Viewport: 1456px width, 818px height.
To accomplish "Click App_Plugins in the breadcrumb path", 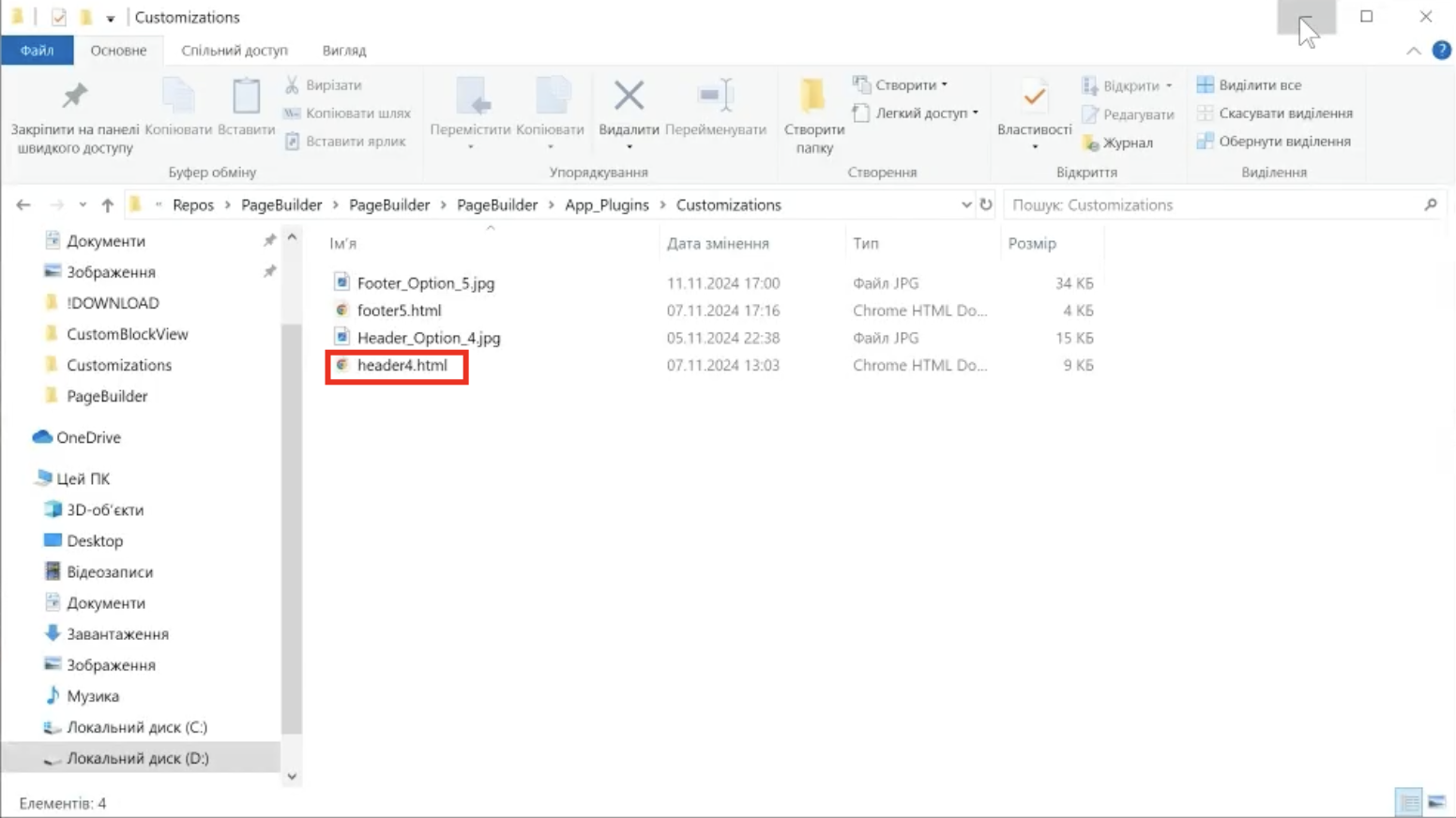I will point(606,205).
